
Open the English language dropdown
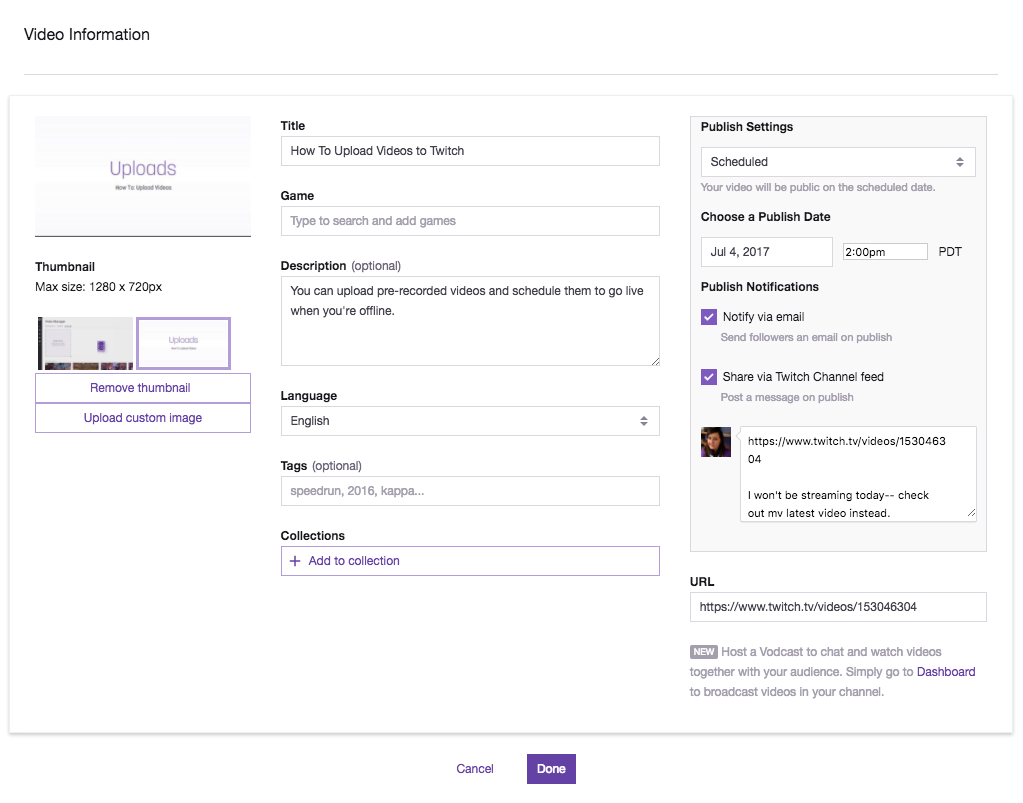470,421
